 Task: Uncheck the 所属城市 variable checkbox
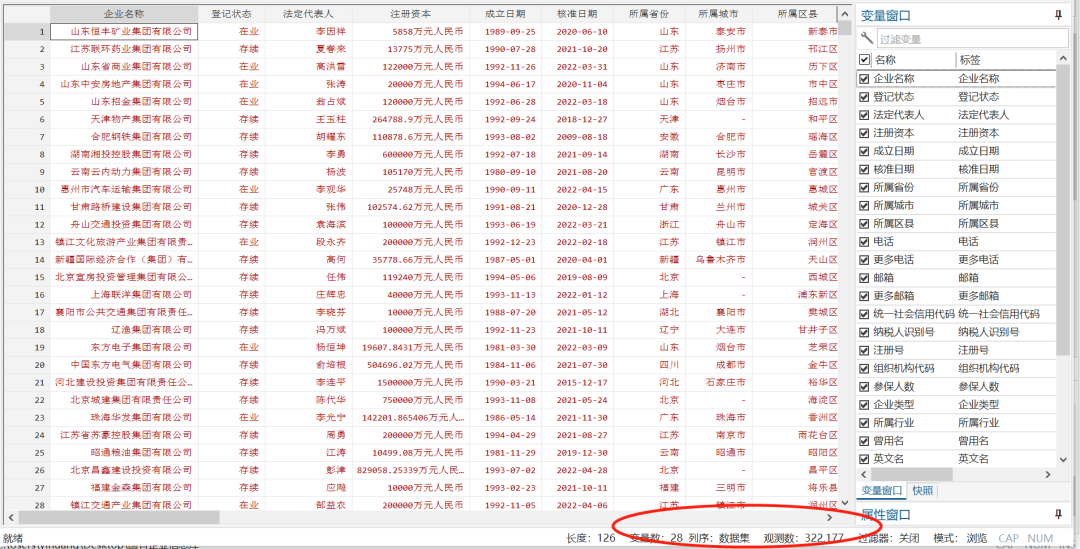(x=864, y=205)
